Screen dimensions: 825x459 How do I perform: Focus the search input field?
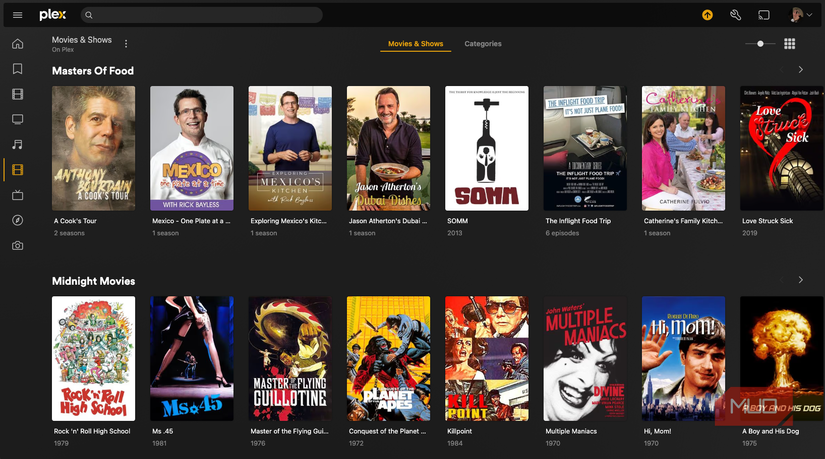202,15
